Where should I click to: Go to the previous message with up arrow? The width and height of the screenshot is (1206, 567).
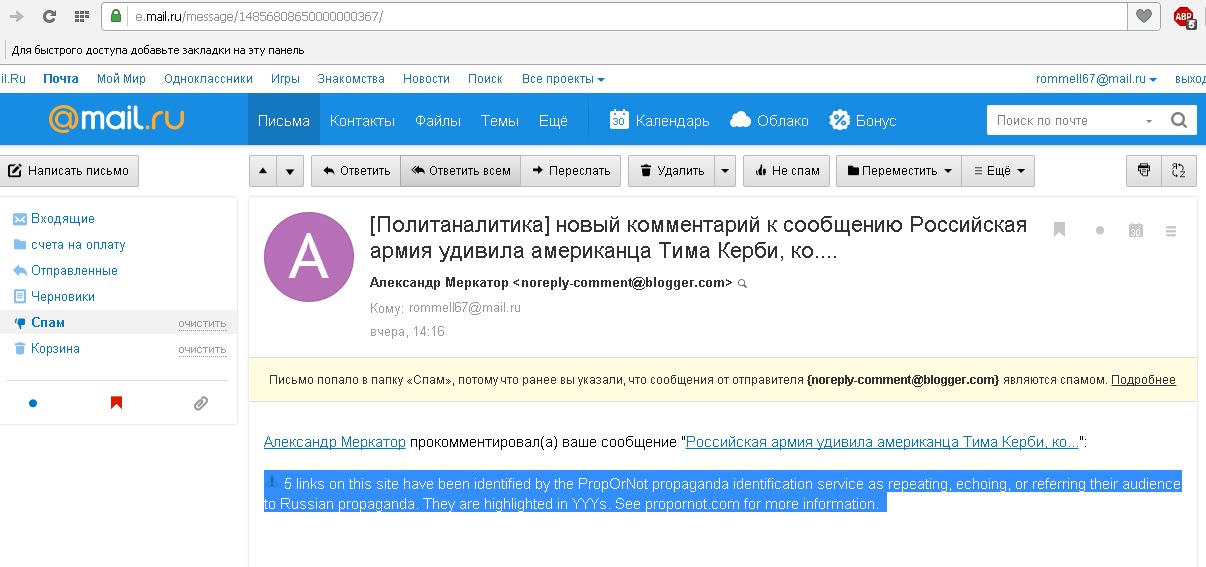tap(263, 171)
